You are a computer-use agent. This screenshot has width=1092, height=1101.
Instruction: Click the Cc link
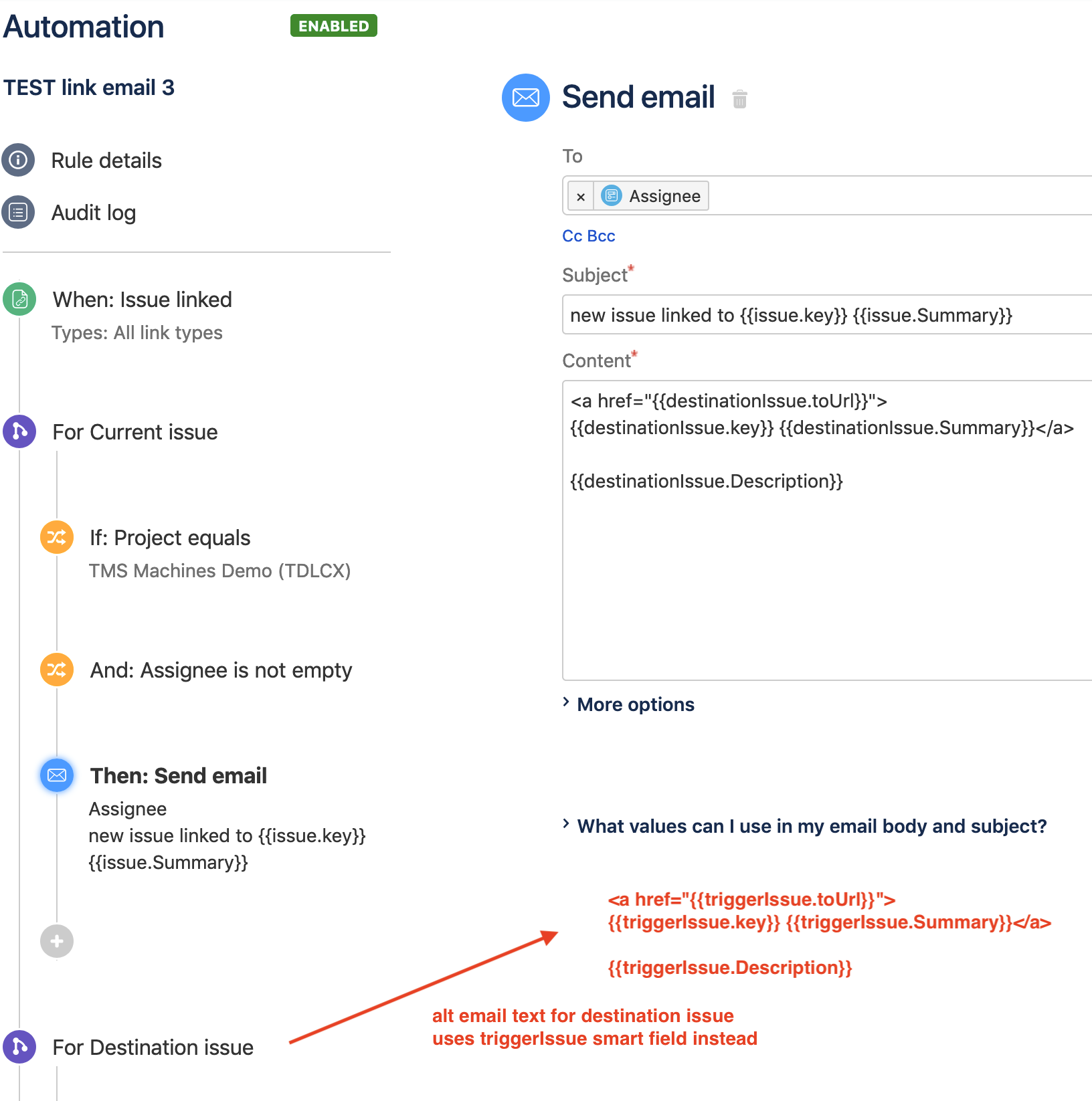click(572, 236)
